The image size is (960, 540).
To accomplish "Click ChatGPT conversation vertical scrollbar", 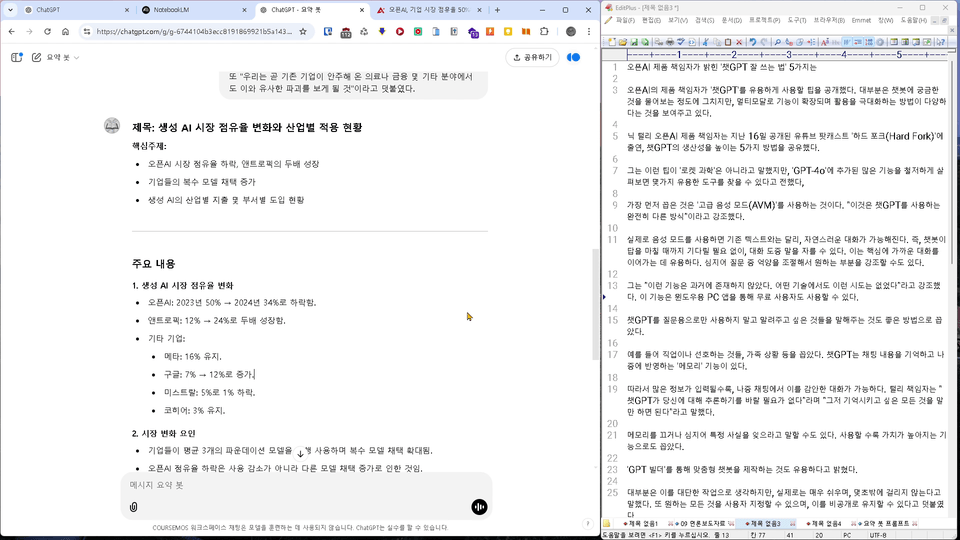I will pos(595,304).
